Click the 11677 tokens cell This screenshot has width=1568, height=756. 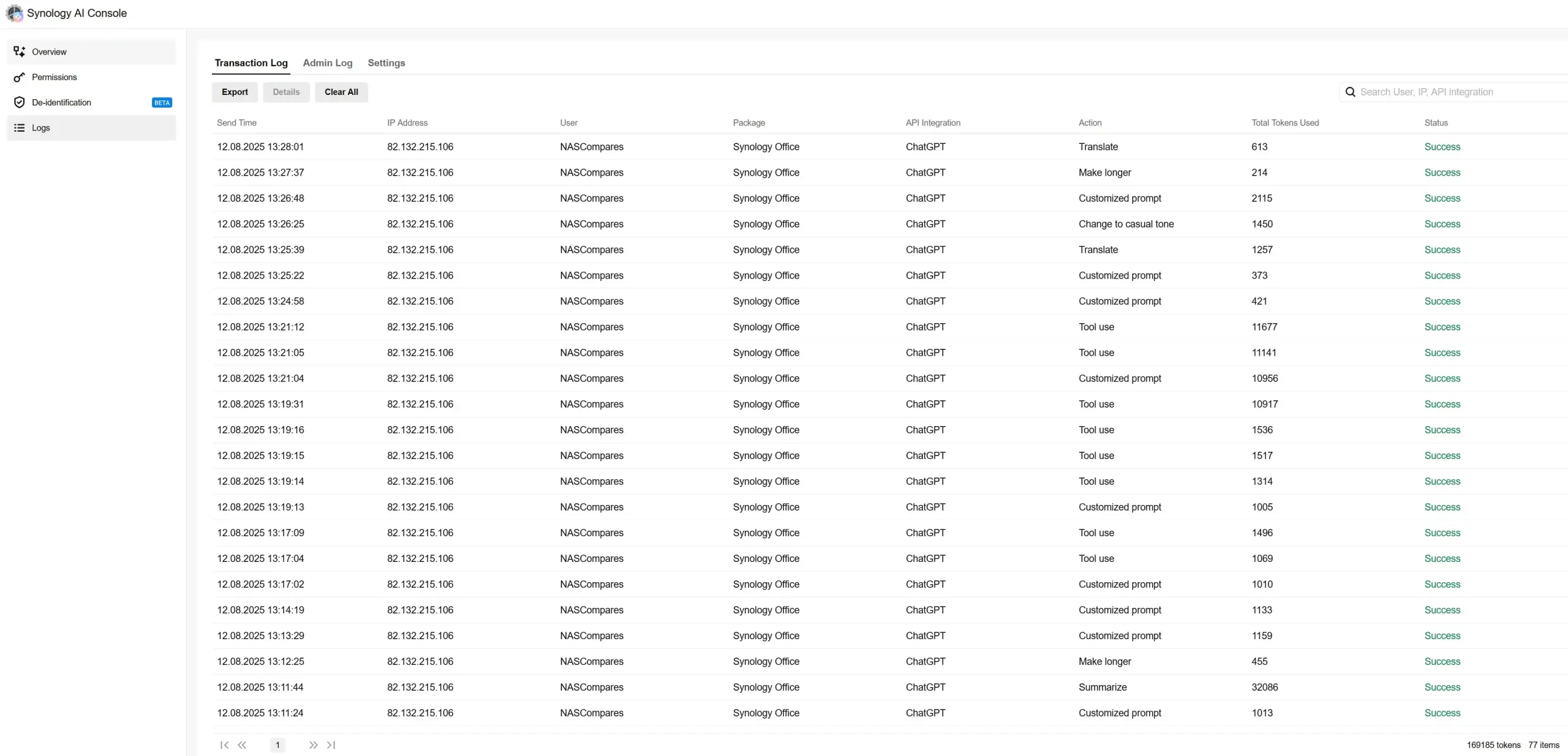pos(1264,327)
